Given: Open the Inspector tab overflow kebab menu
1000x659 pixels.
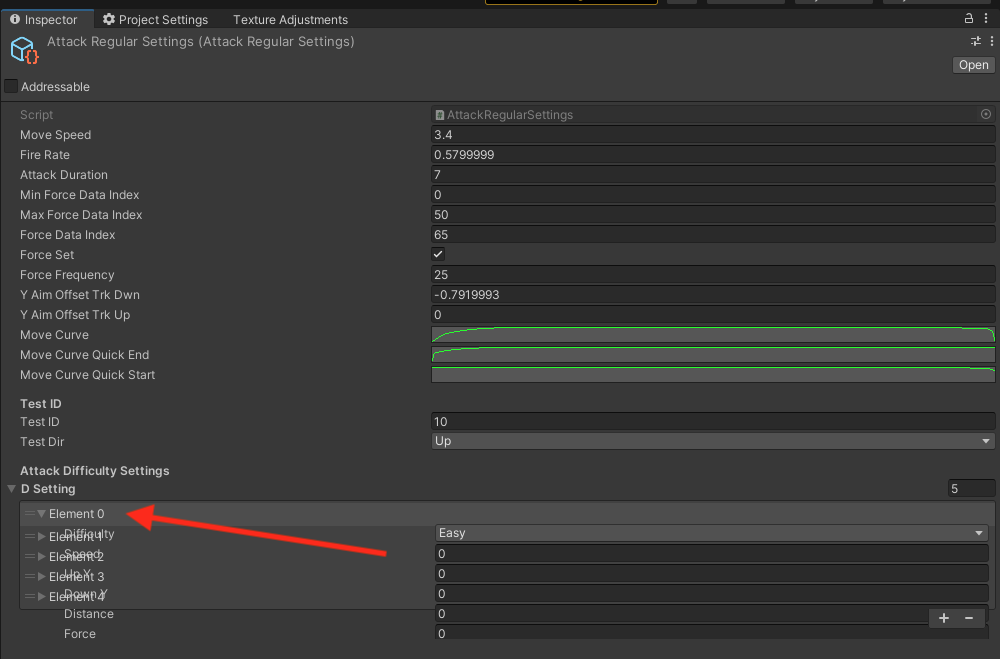Looking at the screenshot, I should [x=986, y=18].
